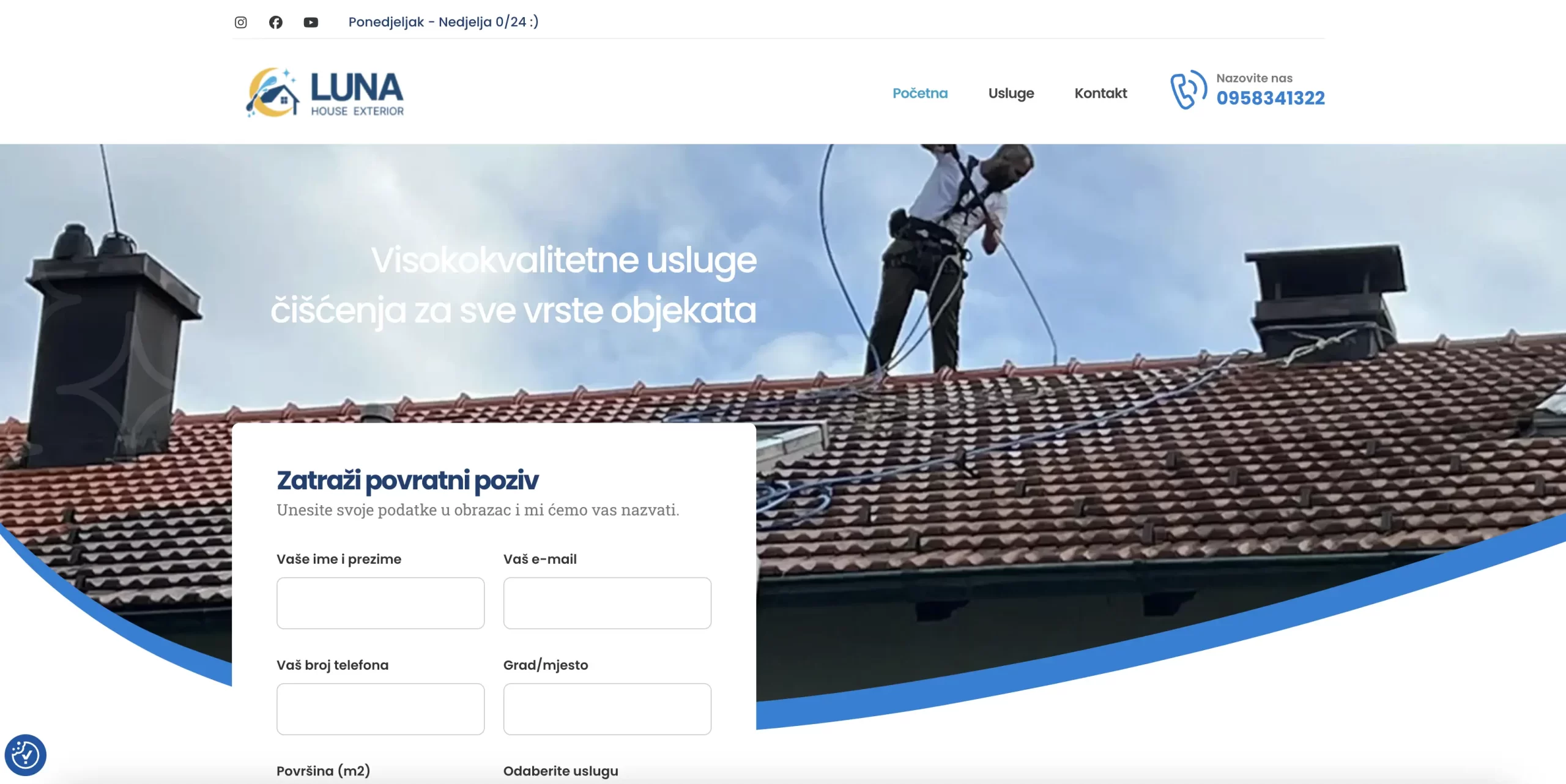
Task: Click the hero headline Visokokvalitetne usluge
Action: click(563, 261)
